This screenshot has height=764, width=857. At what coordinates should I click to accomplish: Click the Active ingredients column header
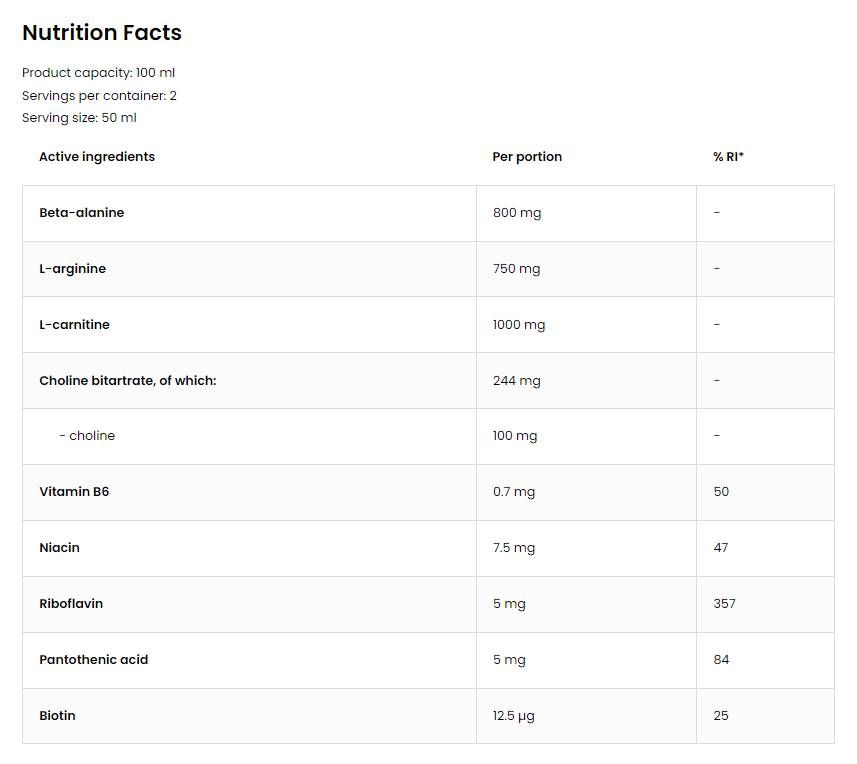coord(96,156)
